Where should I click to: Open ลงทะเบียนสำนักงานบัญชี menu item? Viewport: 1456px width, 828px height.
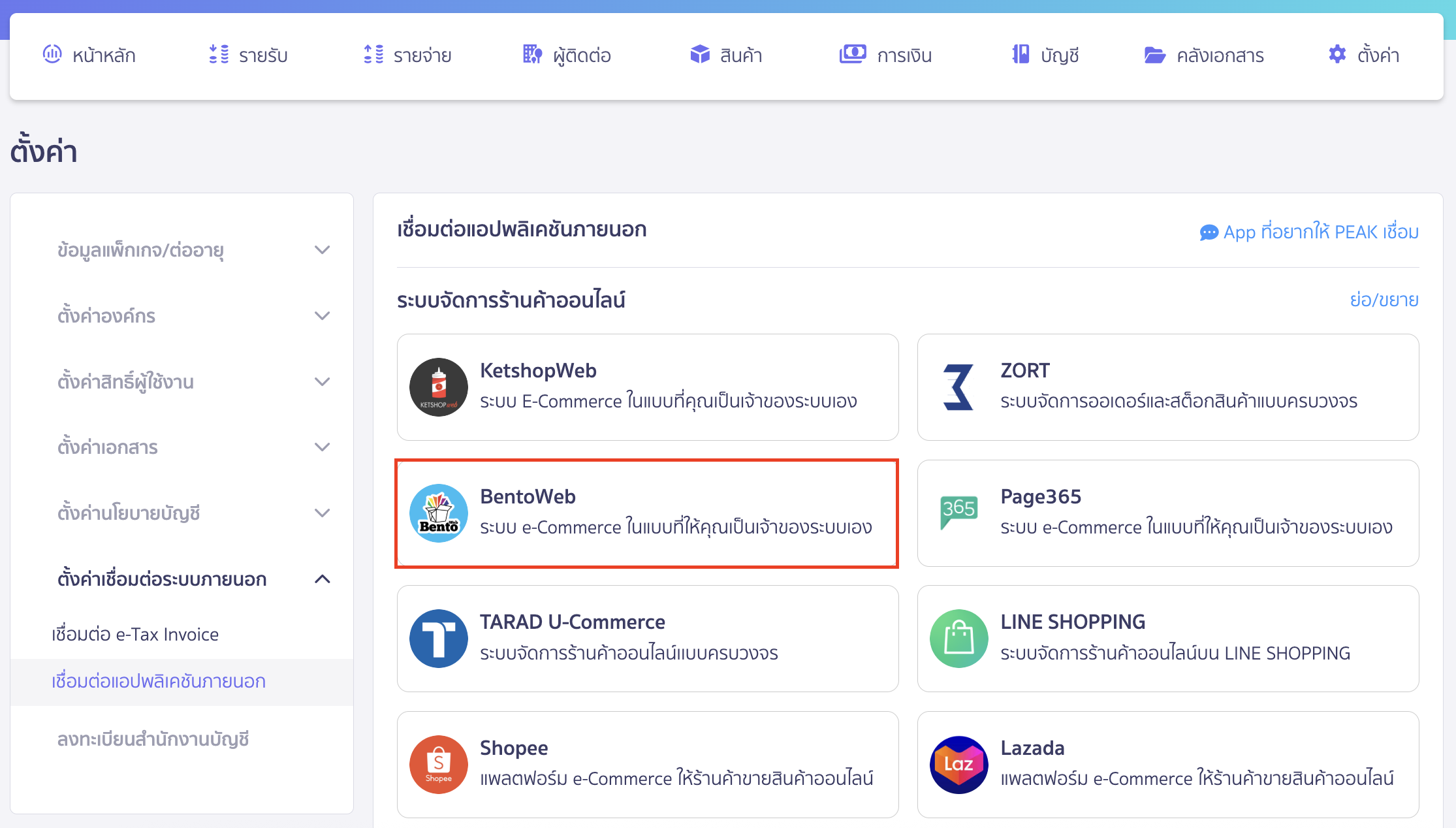tap(152, 739)
